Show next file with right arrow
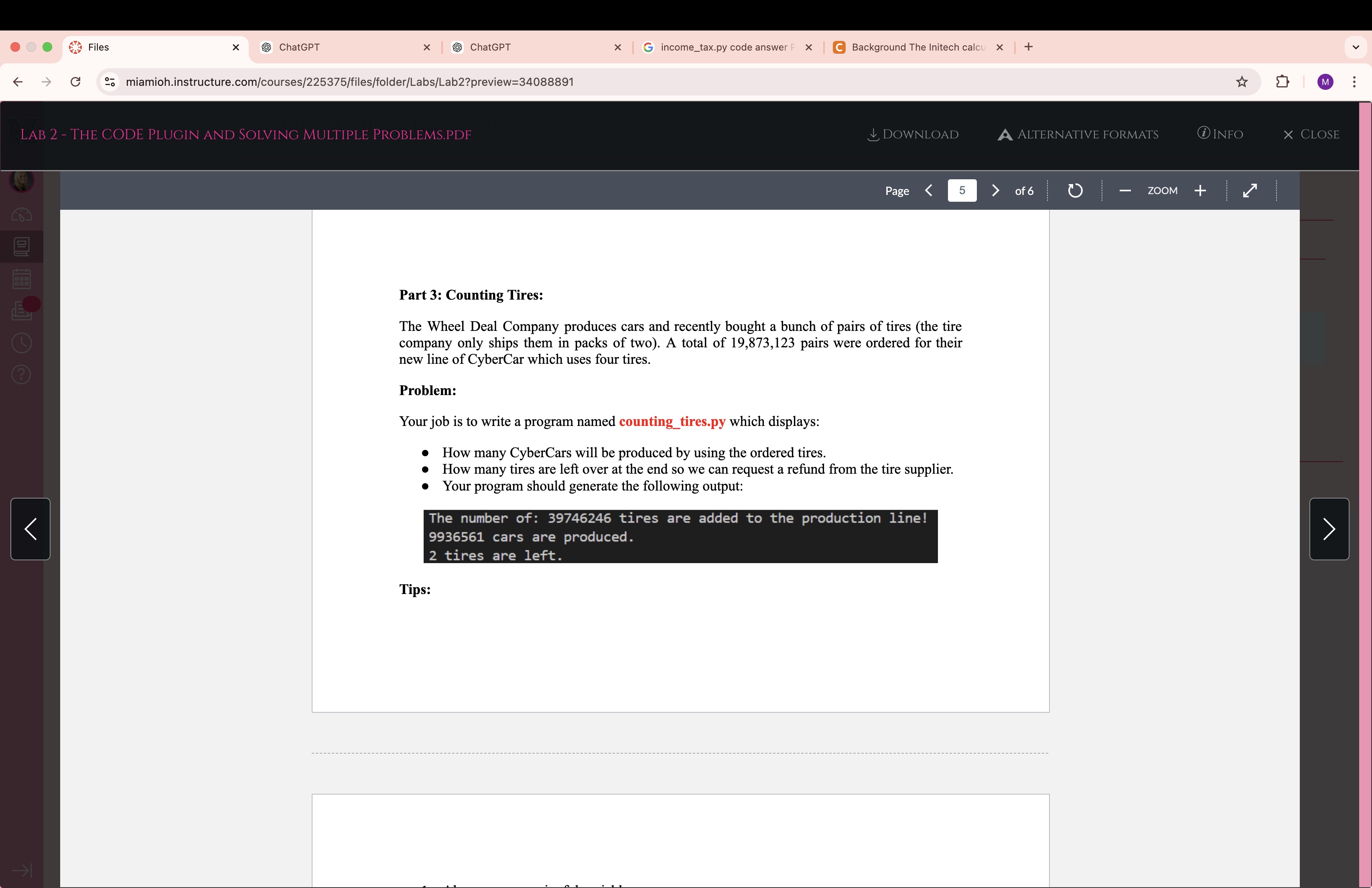1372x888 pixels. [1329, 529]
